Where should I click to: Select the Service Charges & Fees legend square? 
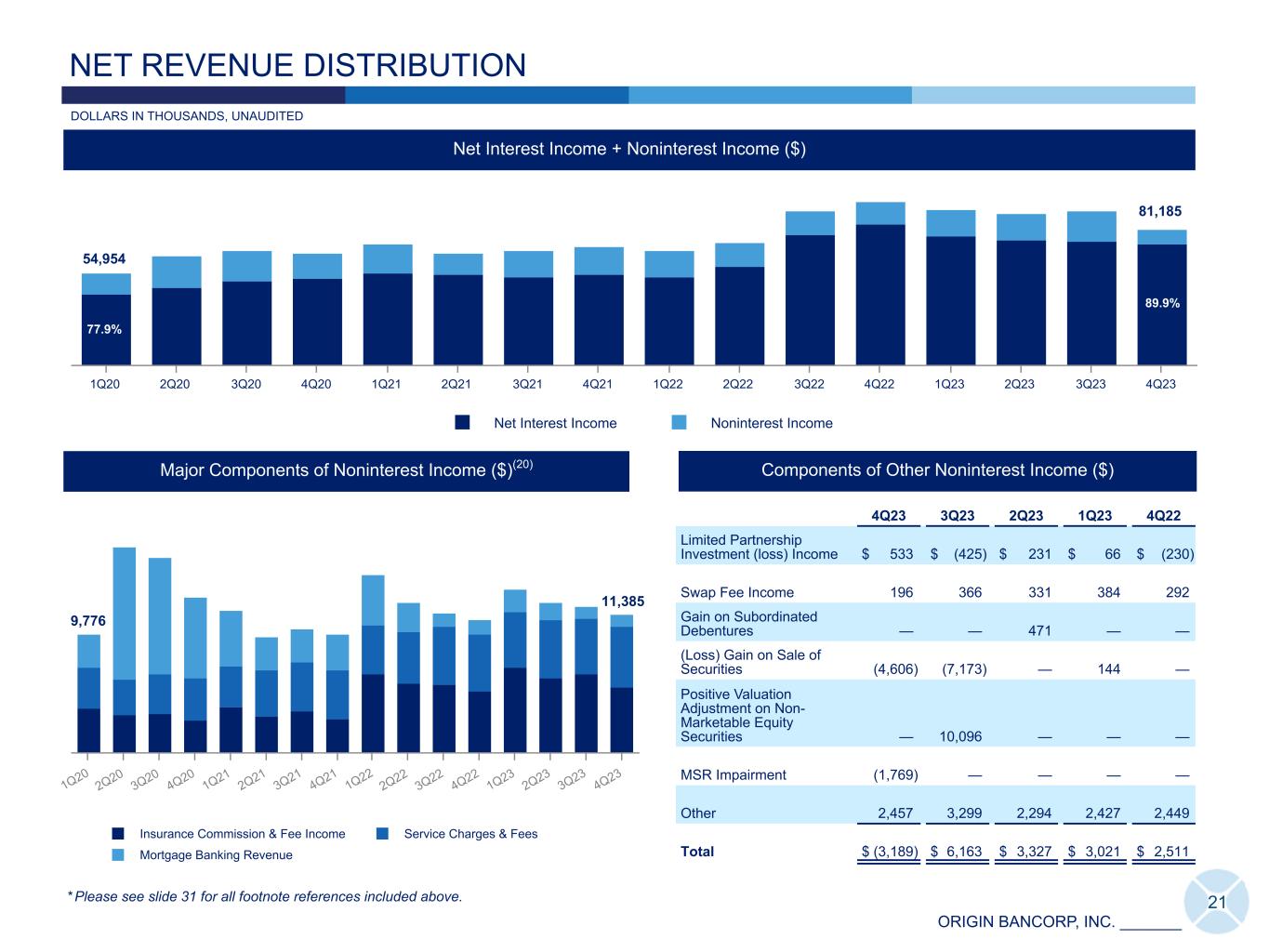[x=383, y=834]
